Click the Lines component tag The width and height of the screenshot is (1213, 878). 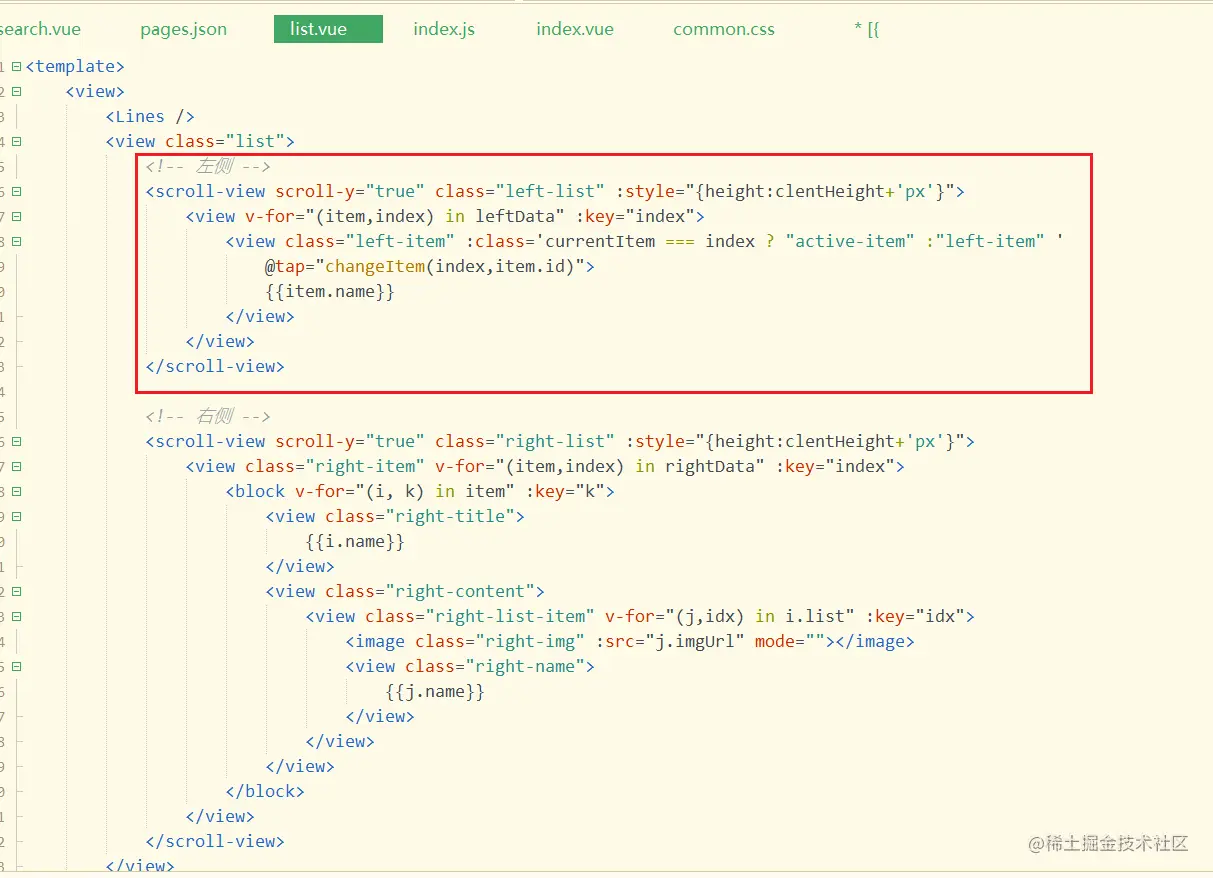coord(150,116)
